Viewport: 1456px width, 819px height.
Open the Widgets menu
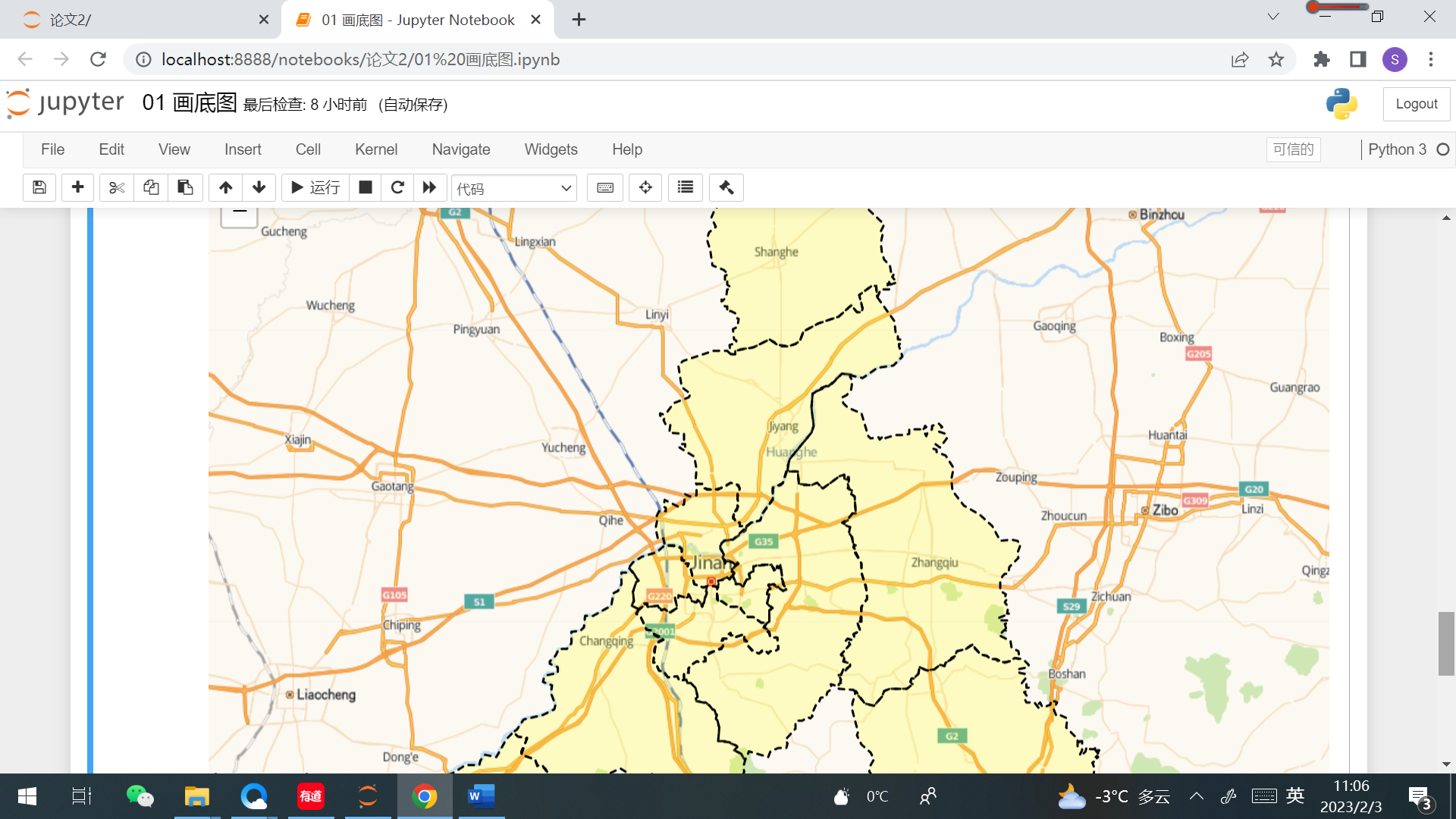click(551, 149)
